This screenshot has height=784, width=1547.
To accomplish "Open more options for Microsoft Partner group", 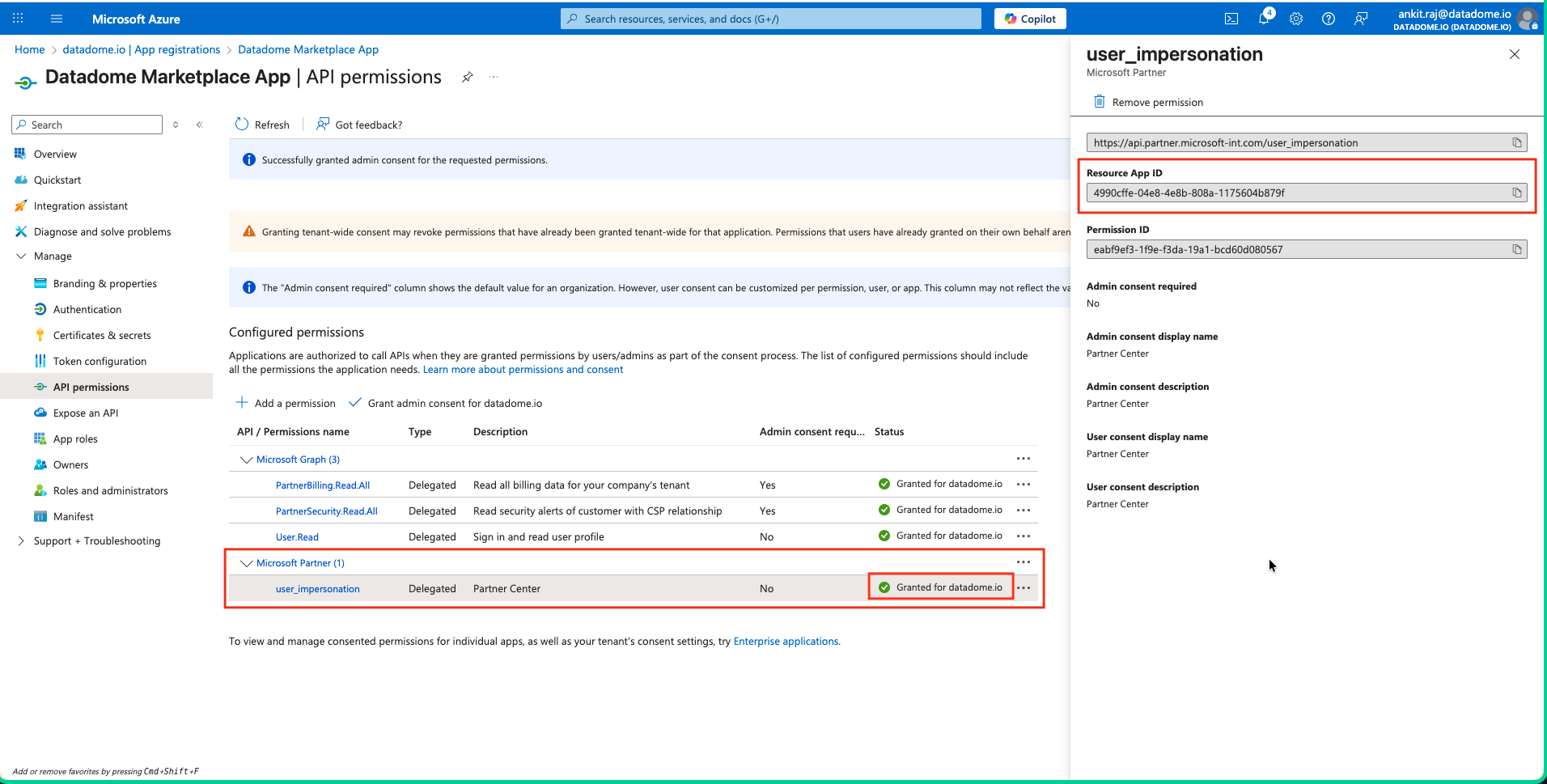I will coord(1024,562).
